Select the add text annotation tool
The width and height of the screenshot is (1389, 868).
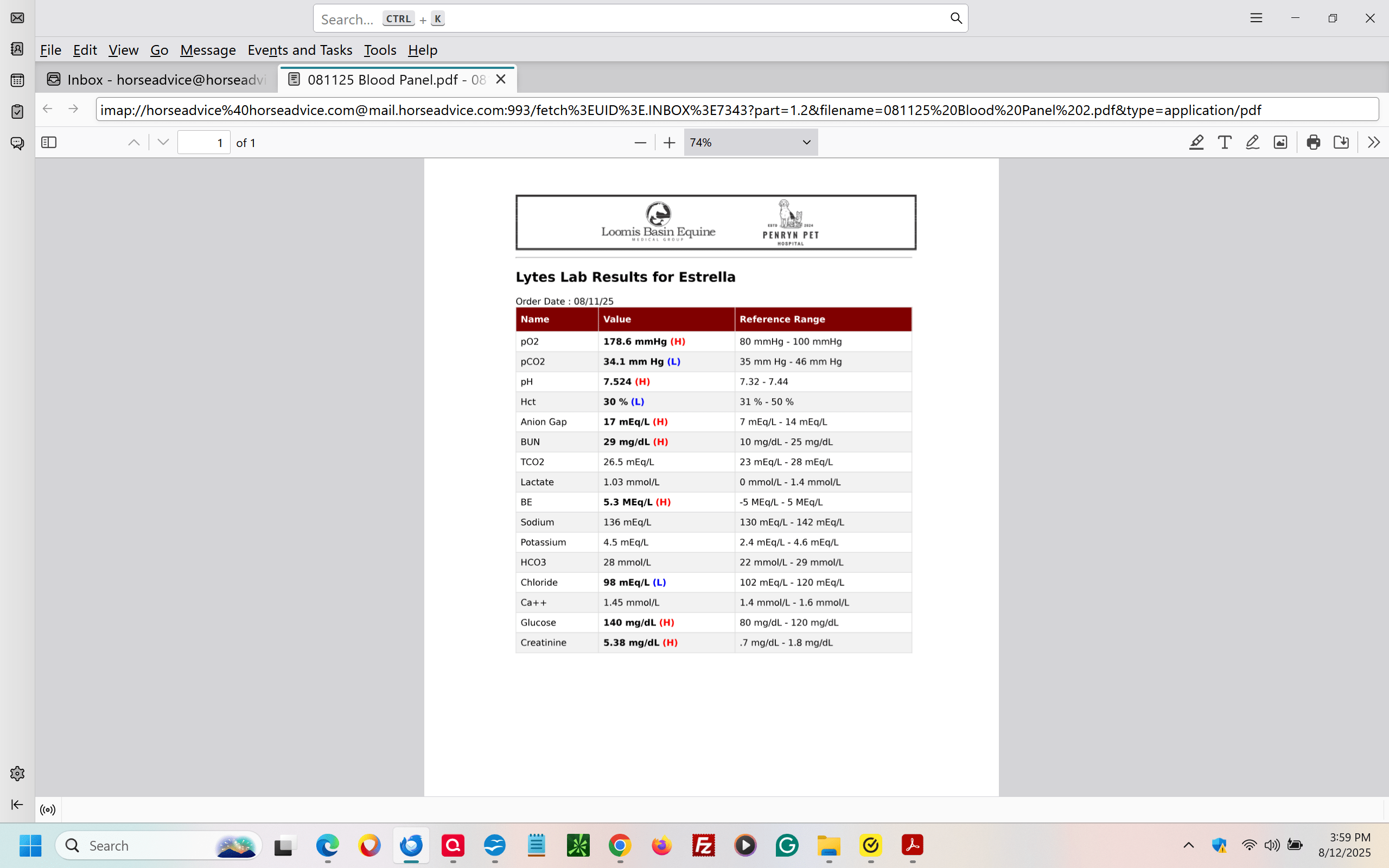(x=1224, y=142)
